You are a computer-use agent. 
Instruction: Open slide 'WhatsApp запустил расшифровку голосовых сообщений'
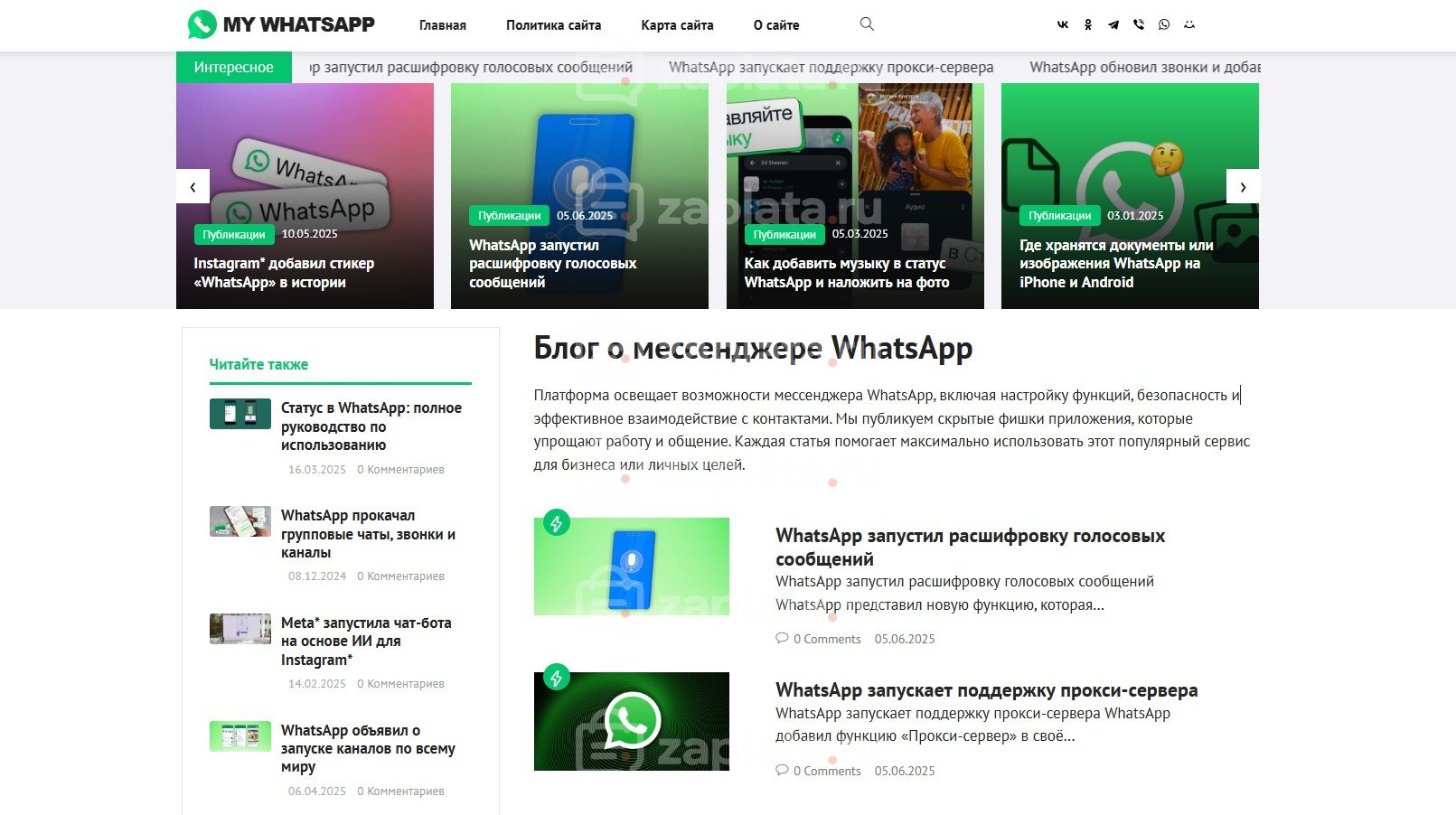[552, 263]
